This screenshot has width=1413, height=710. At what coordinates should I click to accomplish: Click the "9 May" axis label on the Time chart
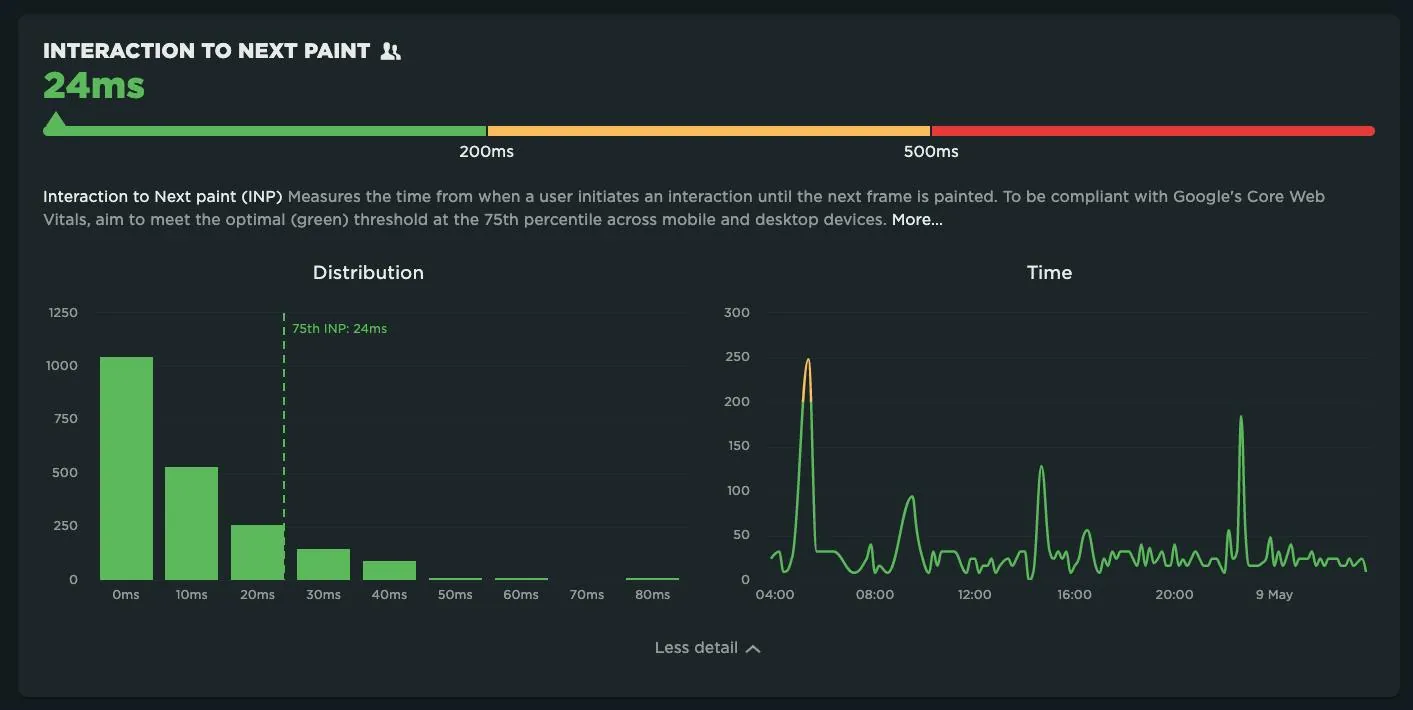tap(1272, 593)
